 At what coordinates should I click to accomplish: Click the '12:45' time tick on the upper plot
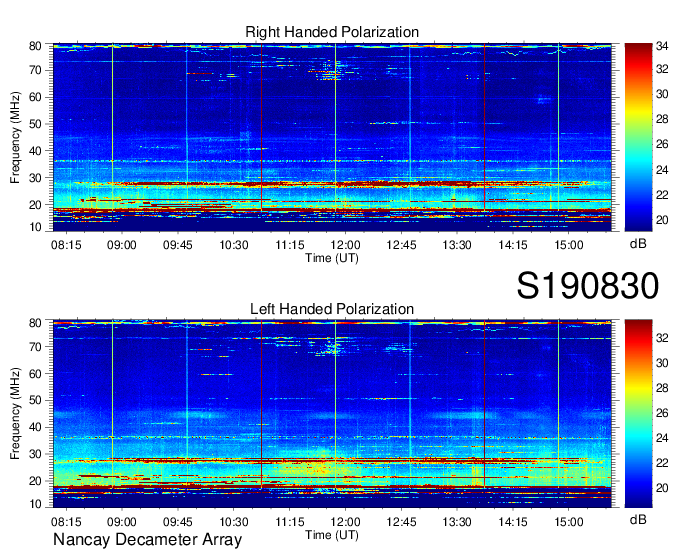[x=401, y=245]
